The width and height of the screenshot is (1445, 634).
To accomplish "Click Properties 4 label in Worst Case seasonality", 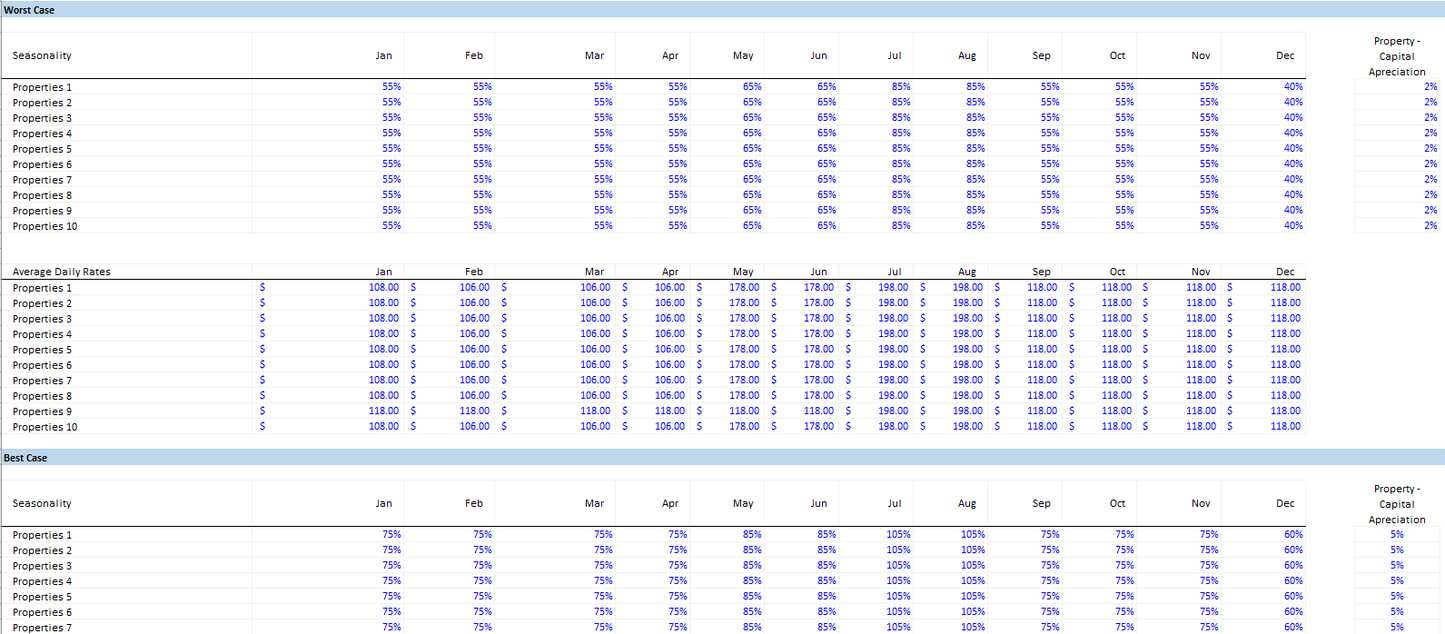I will (x=42, y=133).
